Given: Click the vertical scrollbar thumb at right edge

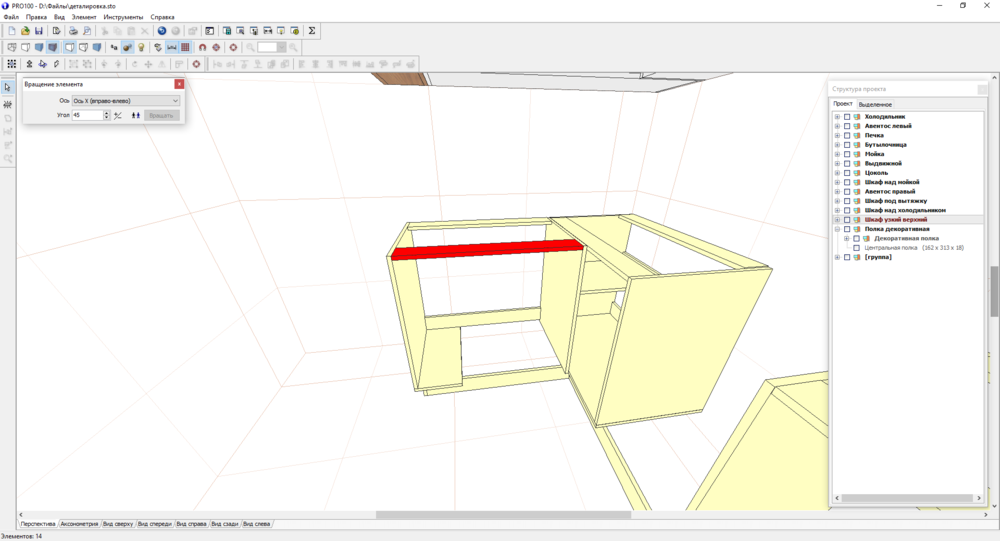Looking at the screenshot, I should tap(994, 291).
